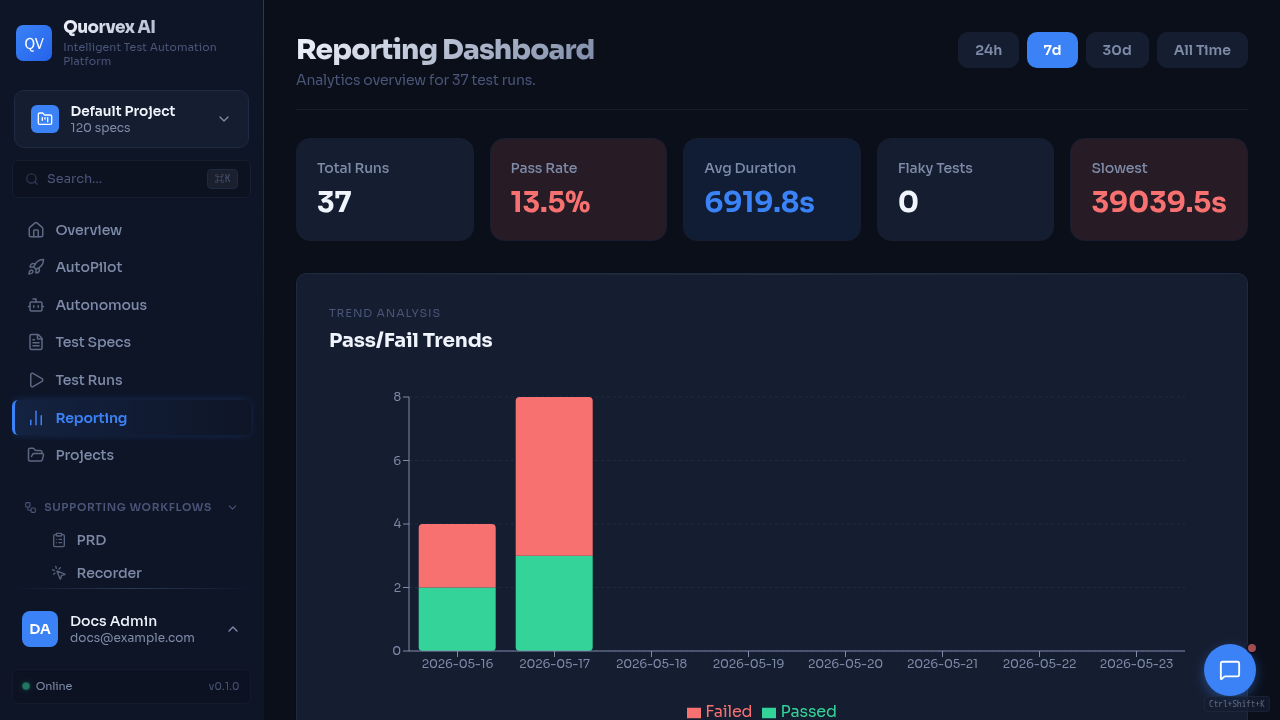Select the 30d time range
Viewport: 1280px width, 720px height.
click(1117, 50)
